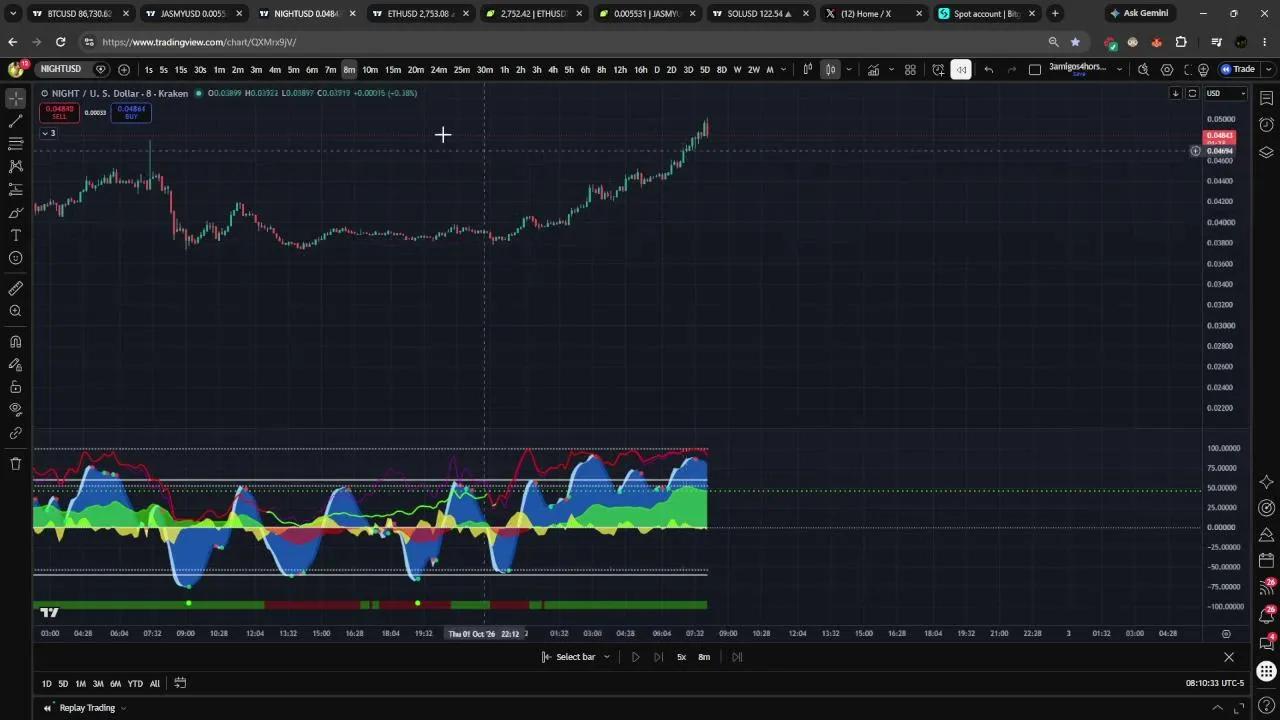Toggle magnet mode for drawings
Screen dimensions: 1280x720
point(16,342)
